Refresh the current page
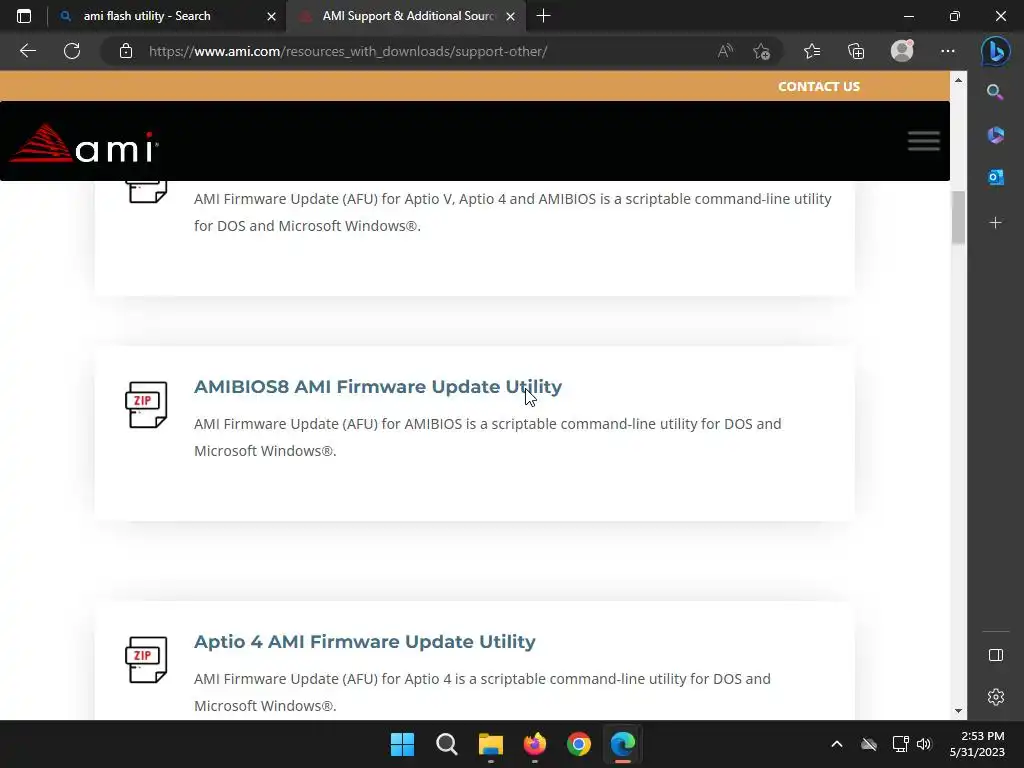1024x768 pixels. (x=72, y=51)
